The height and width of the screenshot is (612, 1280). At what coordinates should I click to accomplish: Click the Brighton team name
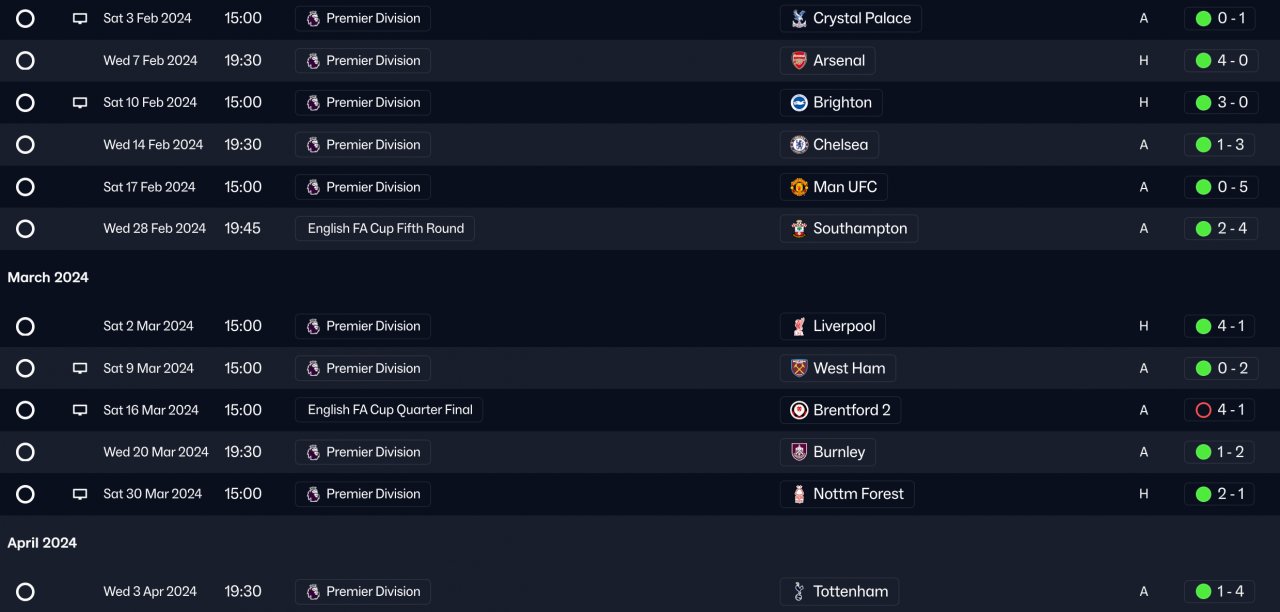[842, 103]
